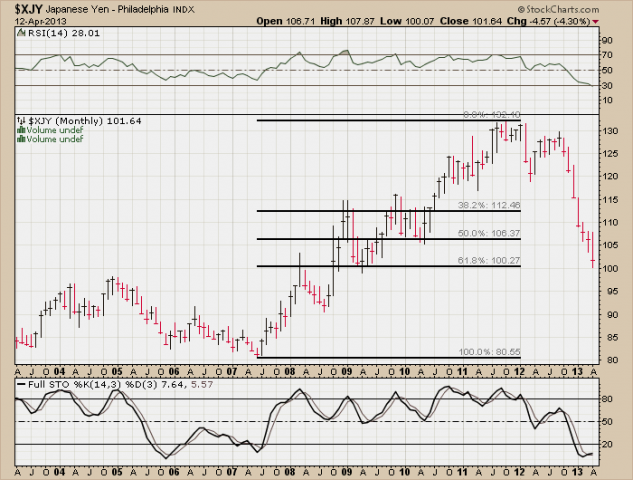Click the 50.0%: 106.37 Fibonacci label
This screenshot has height=480, width=633.
pyautogui.click(x=489, y=233)
